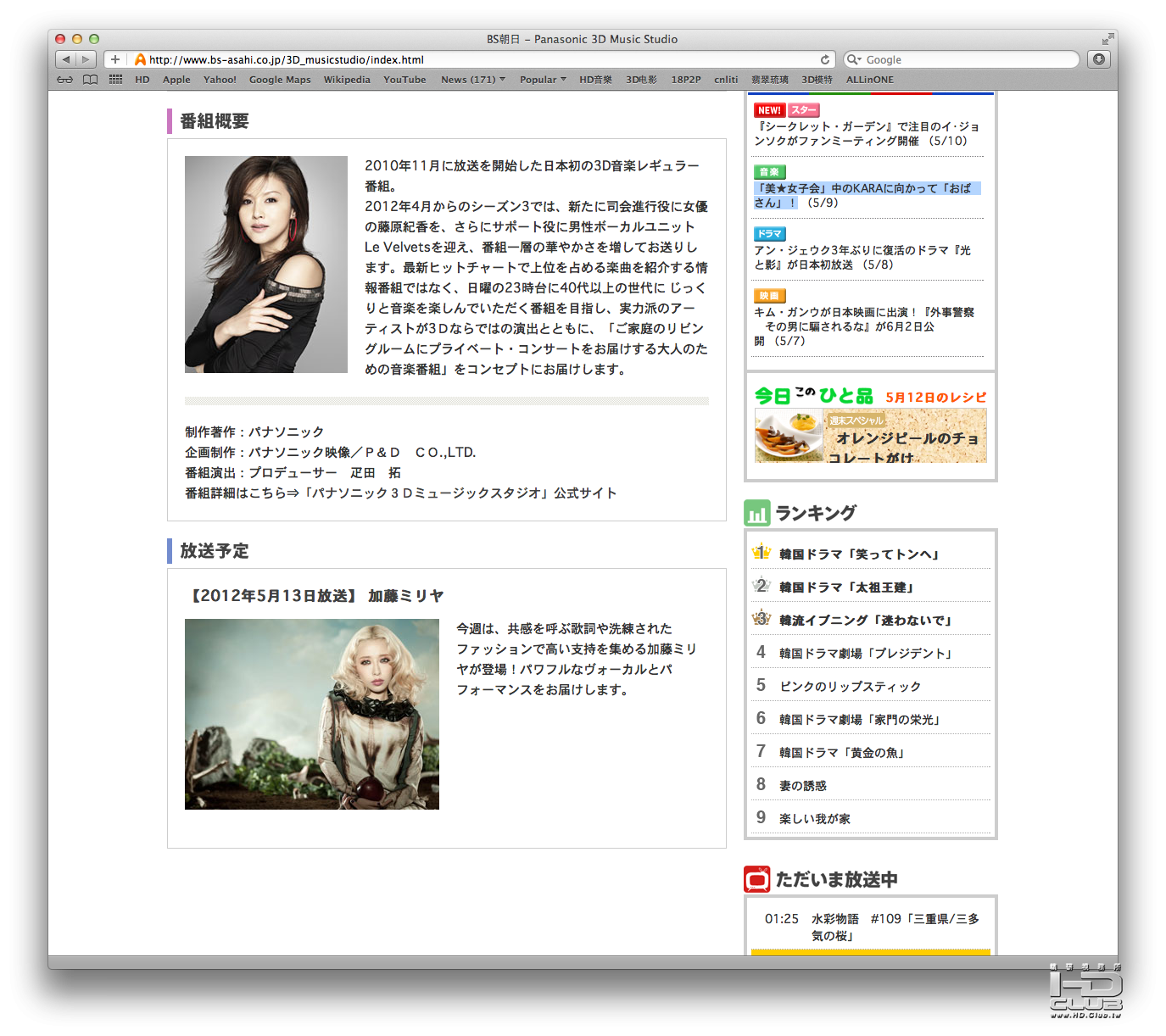Expand the Popular bookmarks dropdown
The height and width of the screenshot is (1036, 1166).
[543, 80]
